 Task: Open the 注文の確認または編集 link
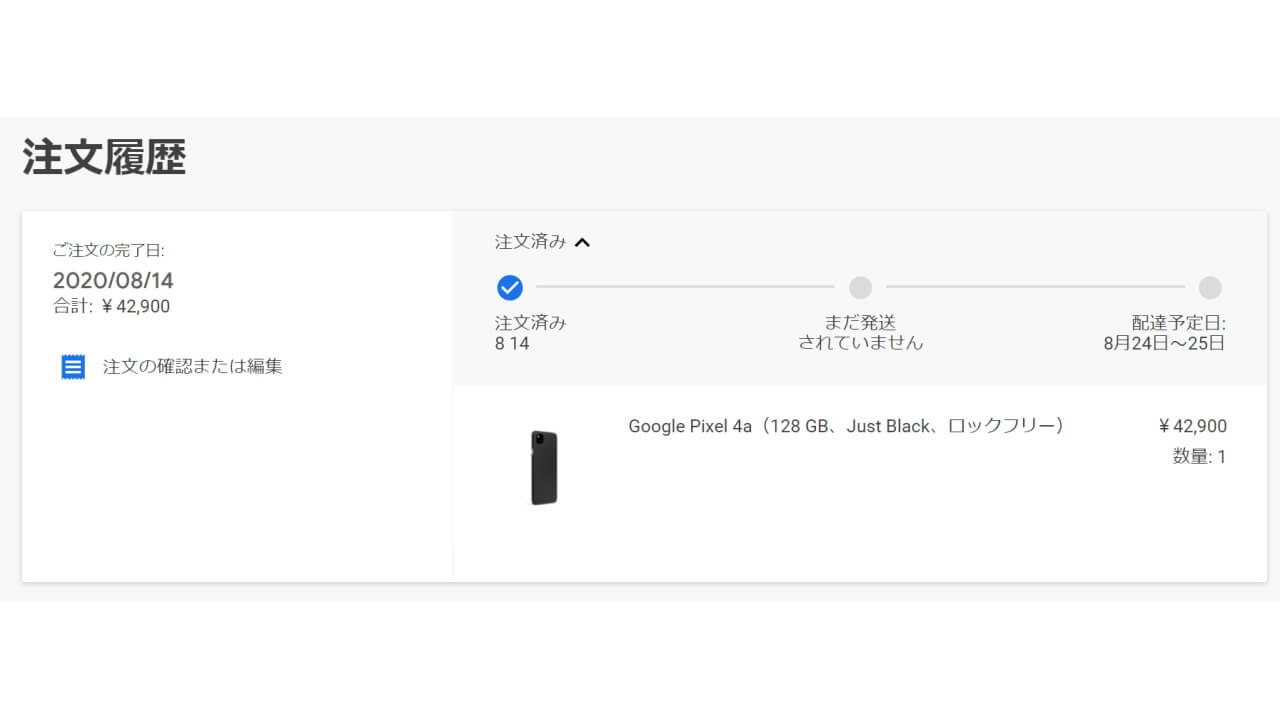tap(192, 367)
